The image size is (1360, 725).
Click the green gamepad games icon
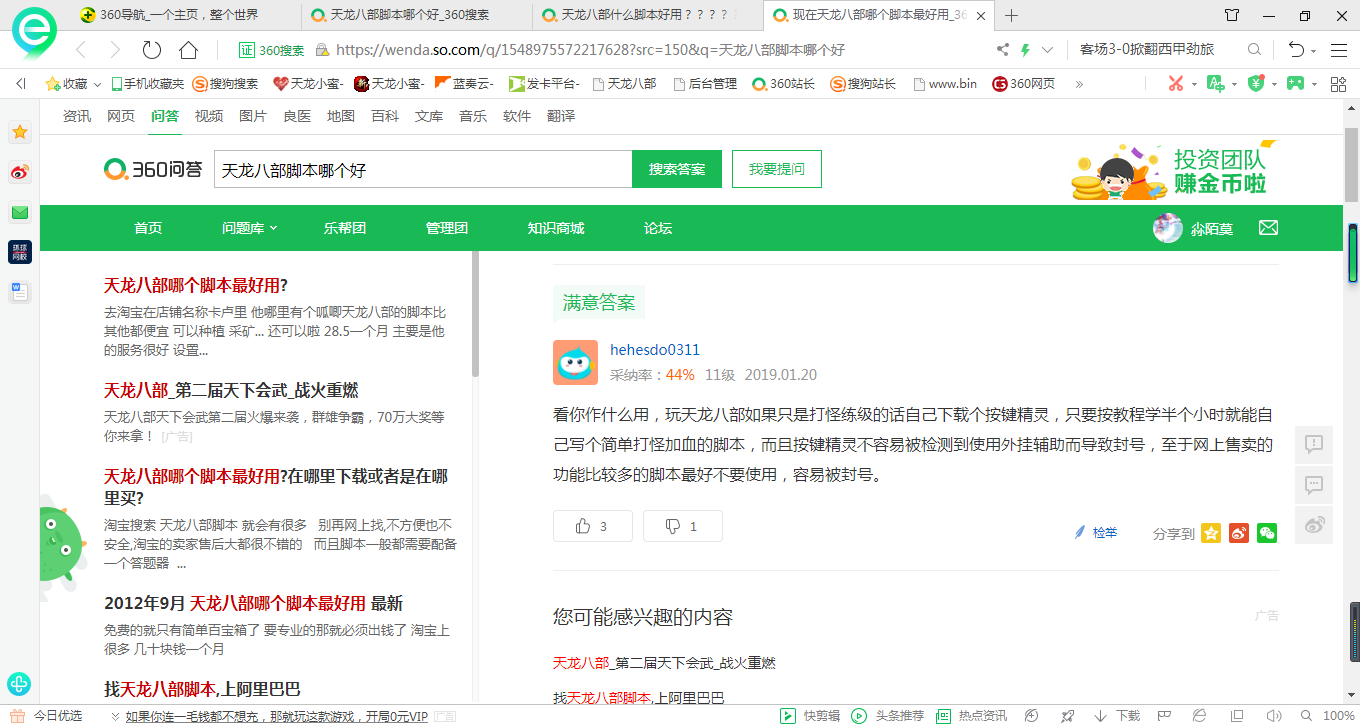click(1295, 84)
